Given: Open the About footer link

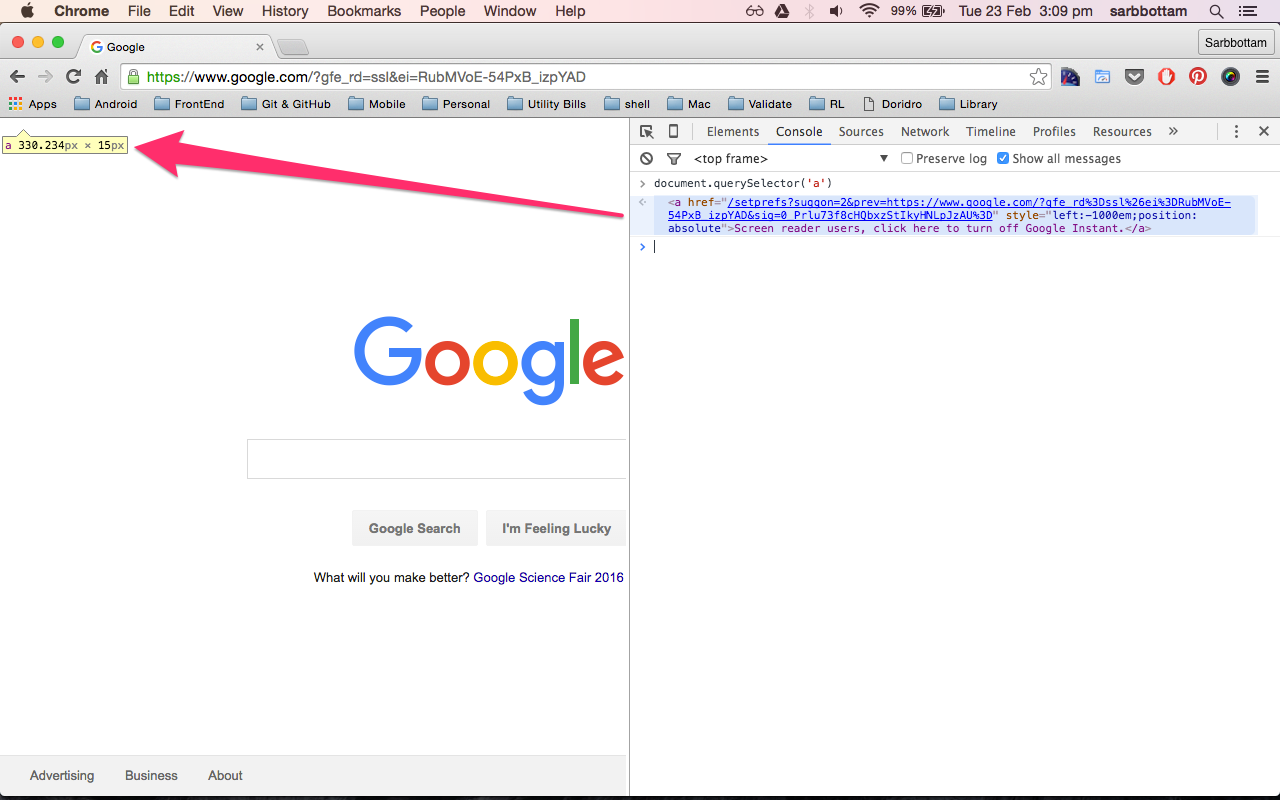Looking at the screenshot, I should (225, 775).
